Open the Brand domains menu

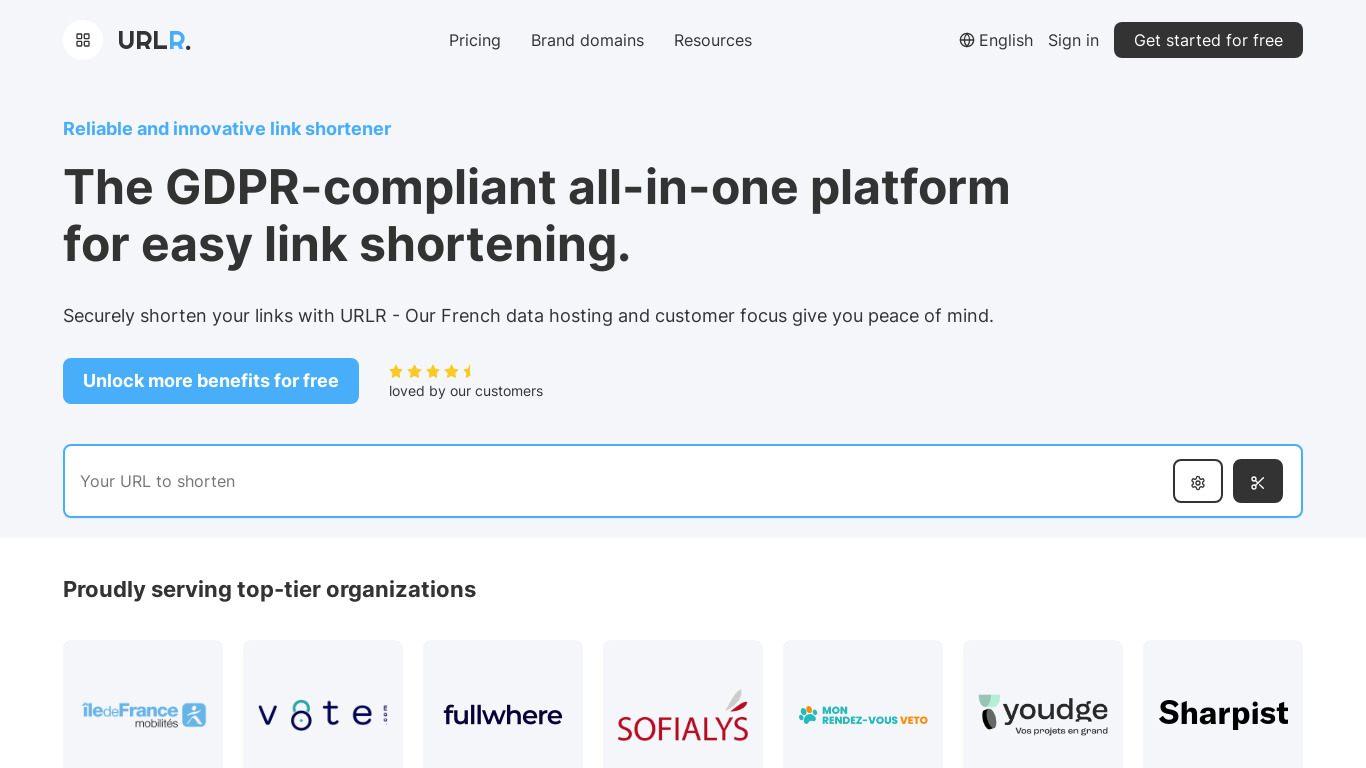587,40
